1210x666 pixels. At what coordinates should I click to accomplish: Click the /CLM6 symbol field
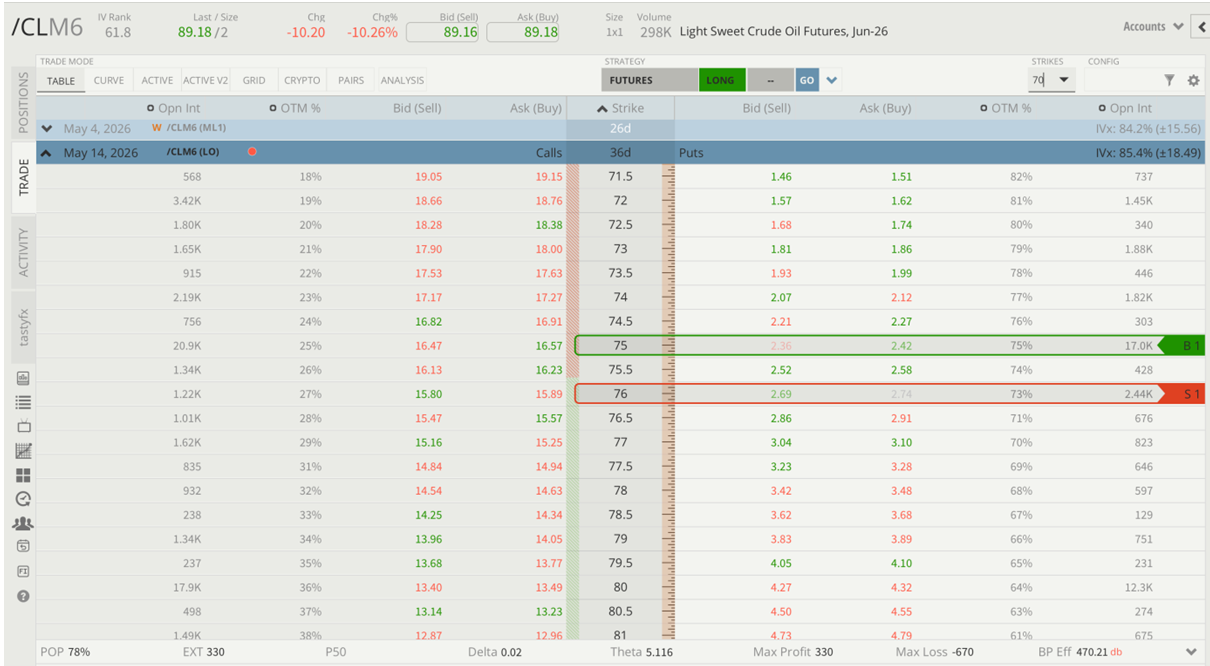coord(46,27)
